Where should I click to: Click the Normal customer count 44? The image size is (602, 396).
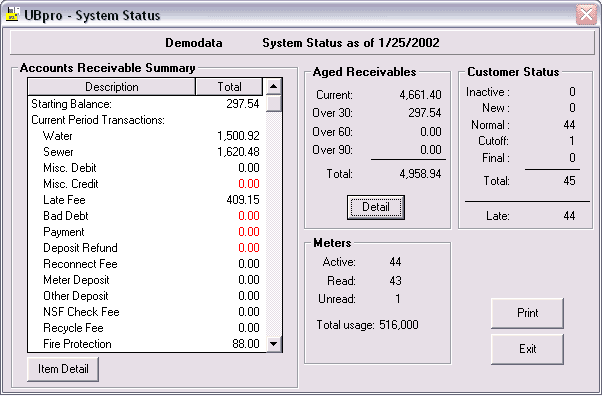pyautogui.click(x=569, y=125)
